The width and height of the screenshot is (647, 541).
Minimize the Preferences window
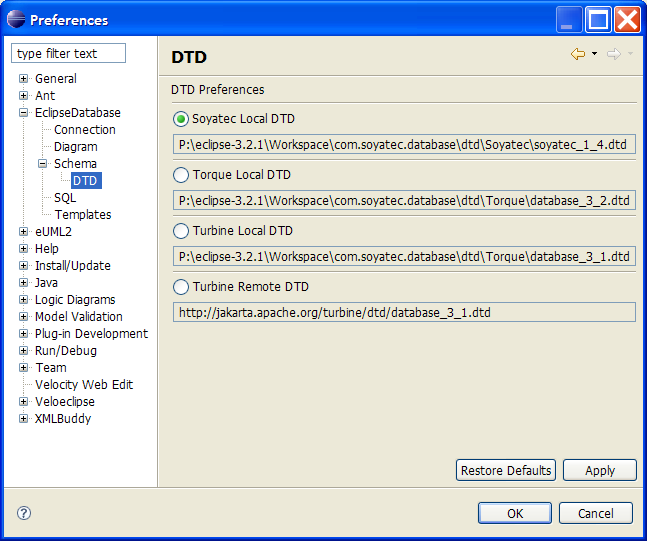click(569, 19)
